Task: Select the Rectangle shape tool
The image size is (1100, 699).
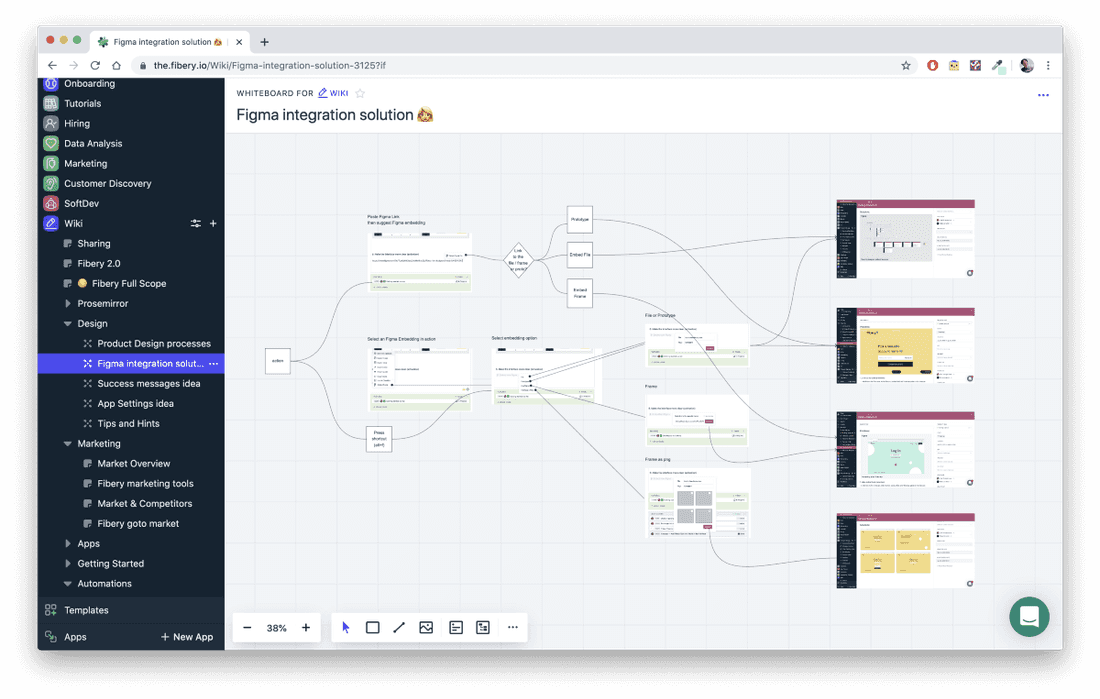Action: click(372, 627)
